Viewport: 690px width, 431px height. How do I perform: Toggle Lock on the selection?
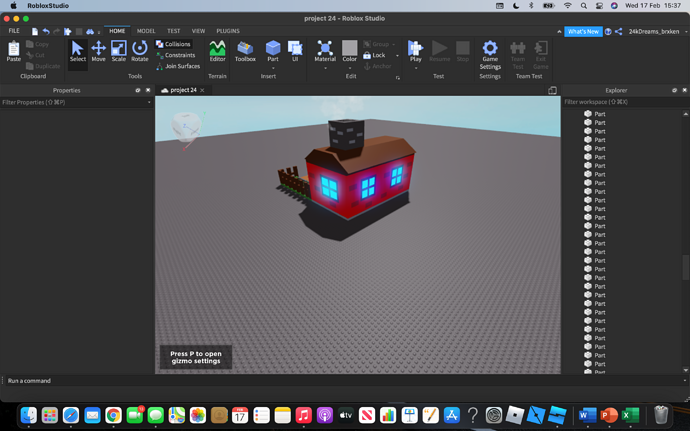pyautogui.click(x=374, y=55)
